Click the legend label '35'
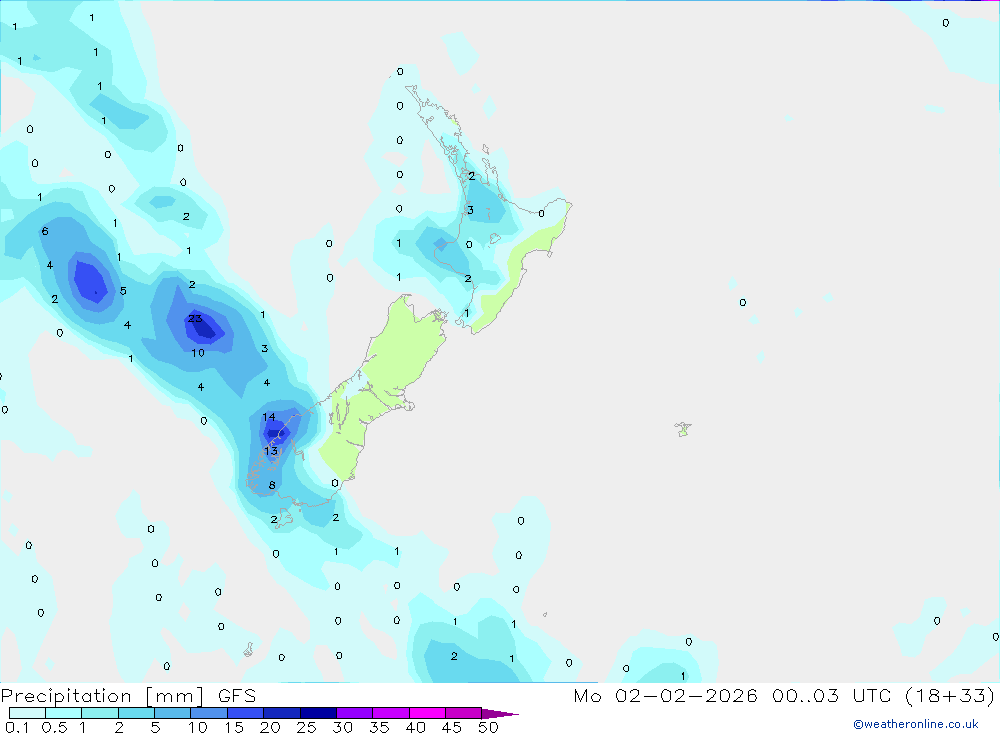1000x733 pixels. (379, 727)
